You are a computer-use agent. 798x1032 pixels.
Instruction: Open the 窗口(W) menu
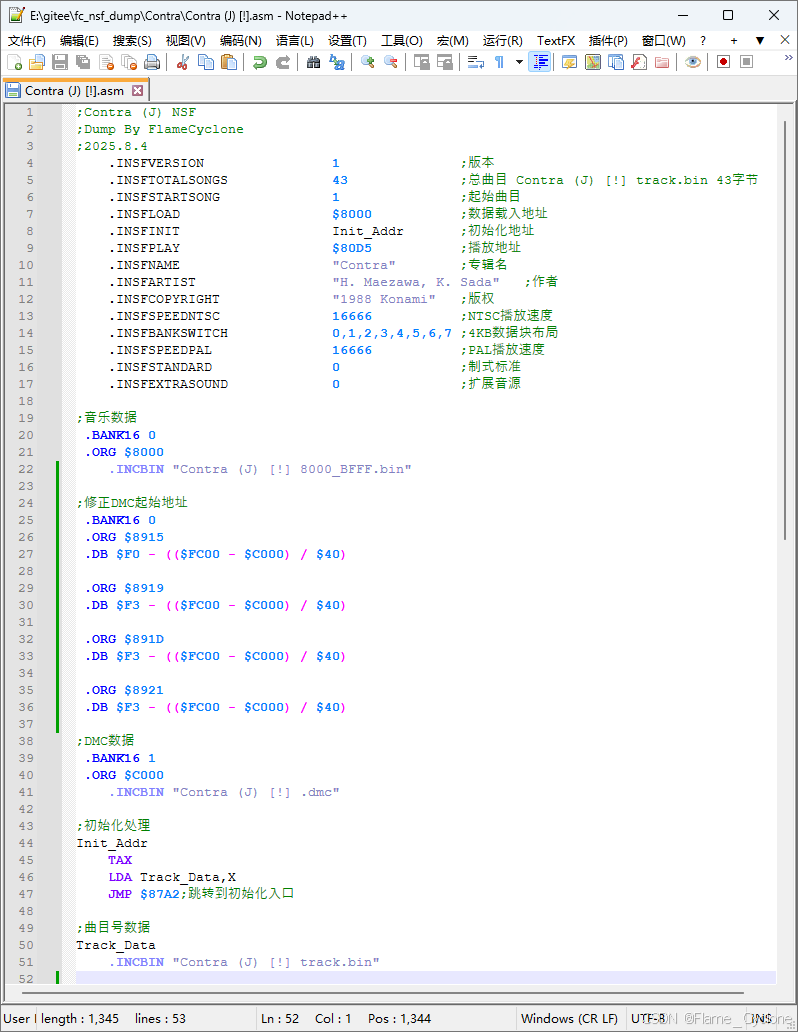664,41
